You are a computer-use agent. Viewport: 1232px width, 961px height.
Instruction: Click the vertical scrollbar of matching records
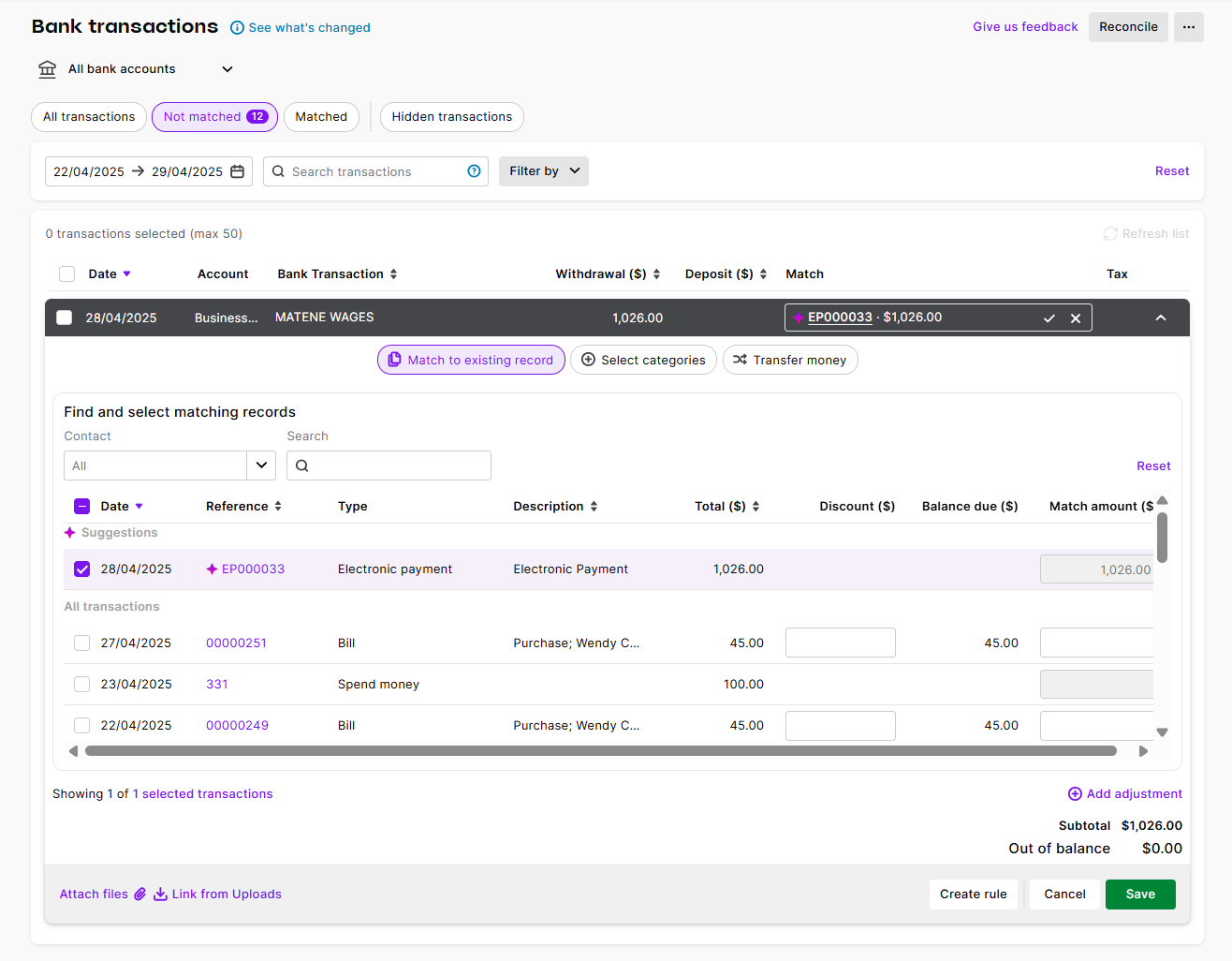(x=1162, y=538)
